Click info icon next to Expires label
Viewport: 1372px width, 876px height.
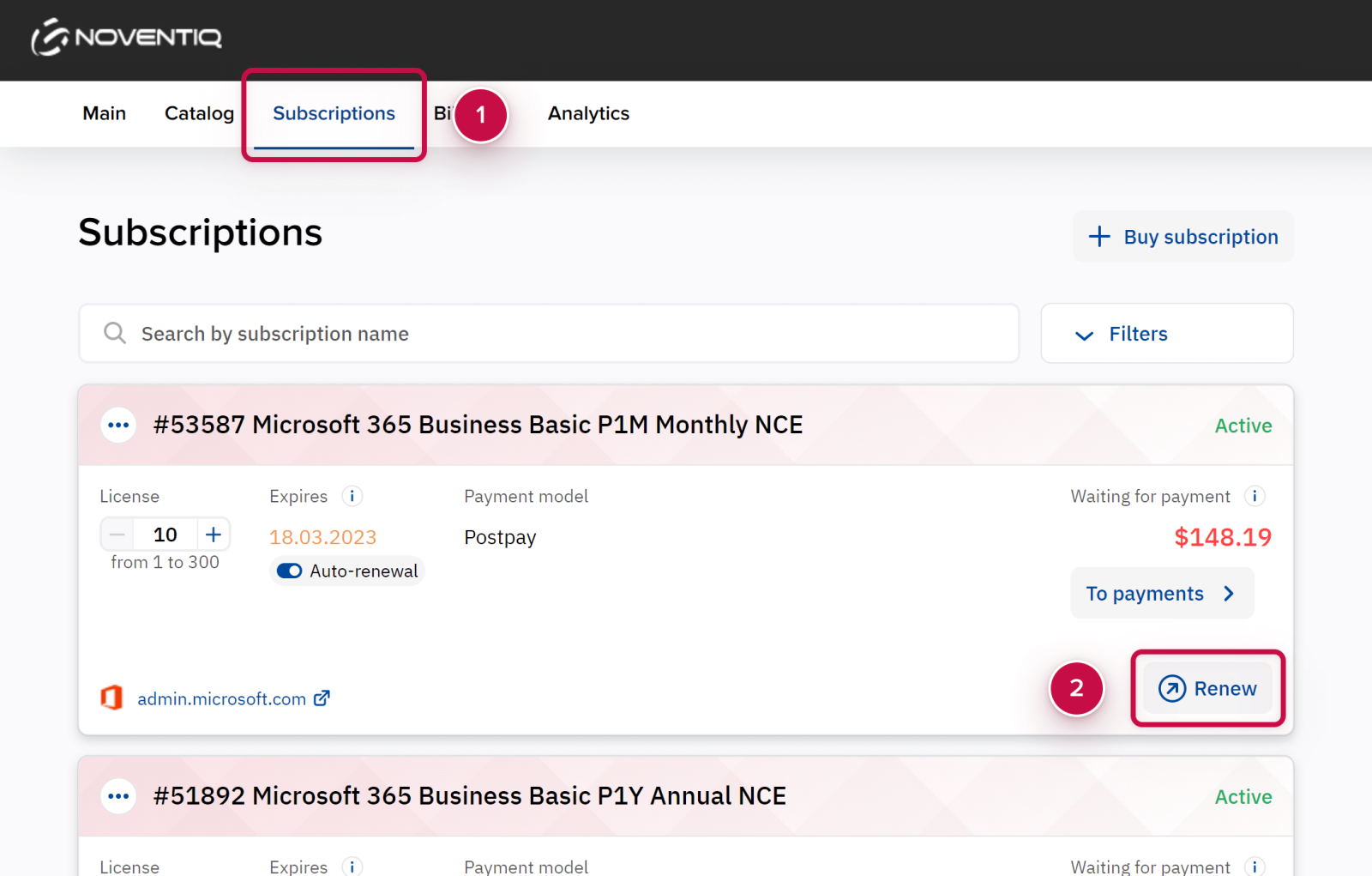pyautogui.click(x=352, y=496)
